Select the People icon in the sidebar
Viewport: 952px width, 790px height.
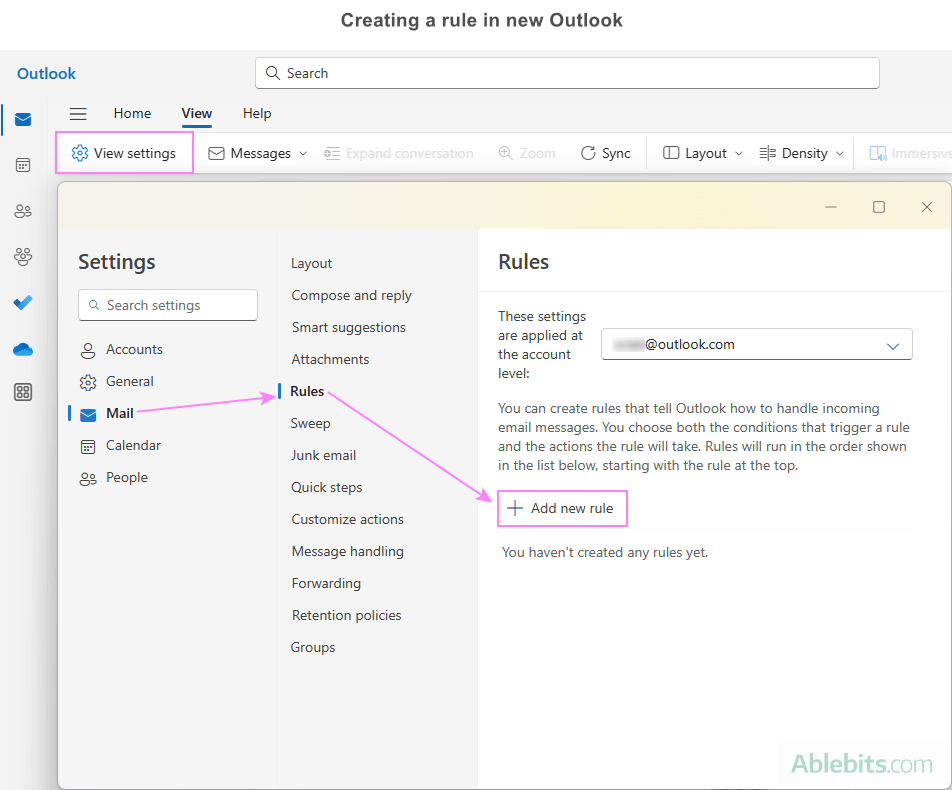click(x=22, y=211)
